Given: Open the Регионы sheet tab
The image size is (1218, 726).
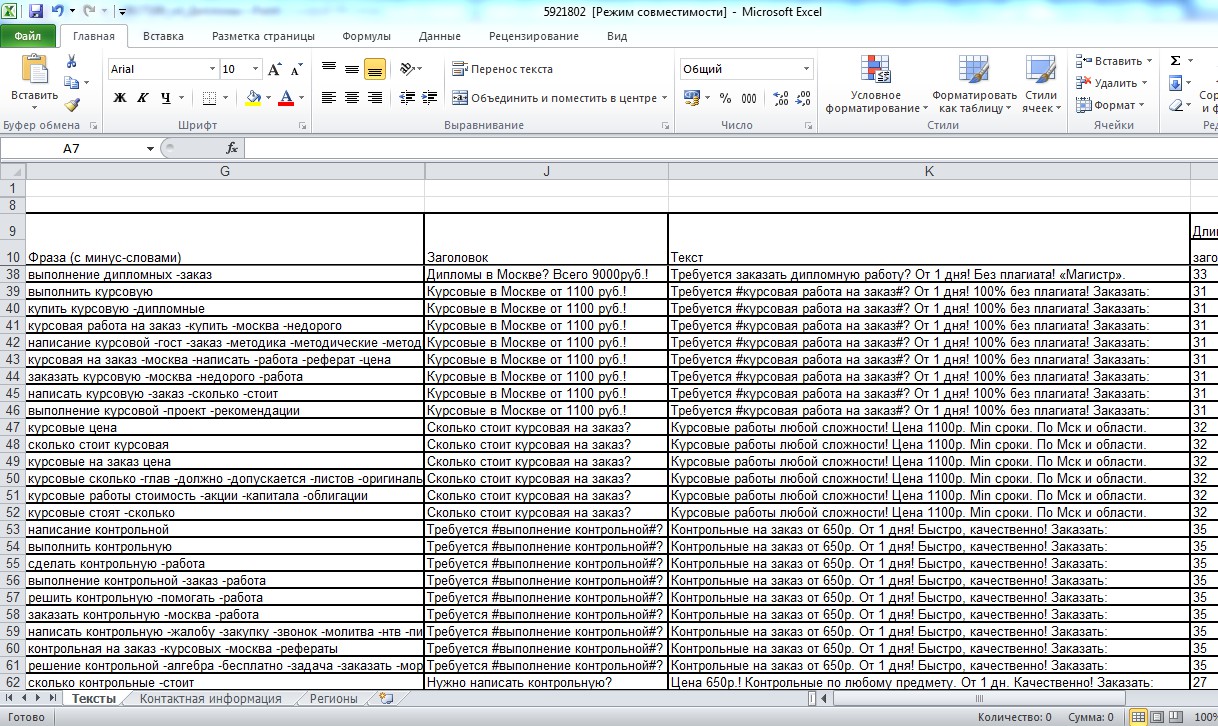Looking at the screenshot, I should pyautogui.click(x=333, y=699).
